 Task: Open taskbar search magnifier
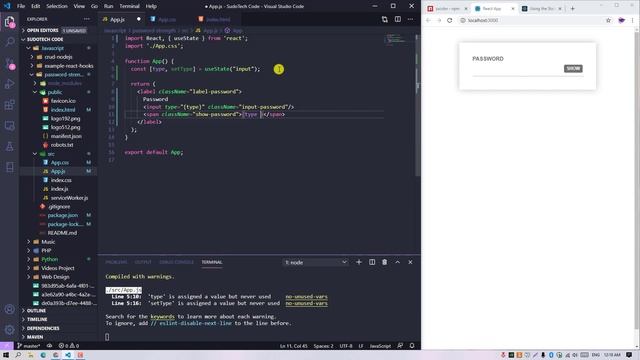(x=18, y=355)
